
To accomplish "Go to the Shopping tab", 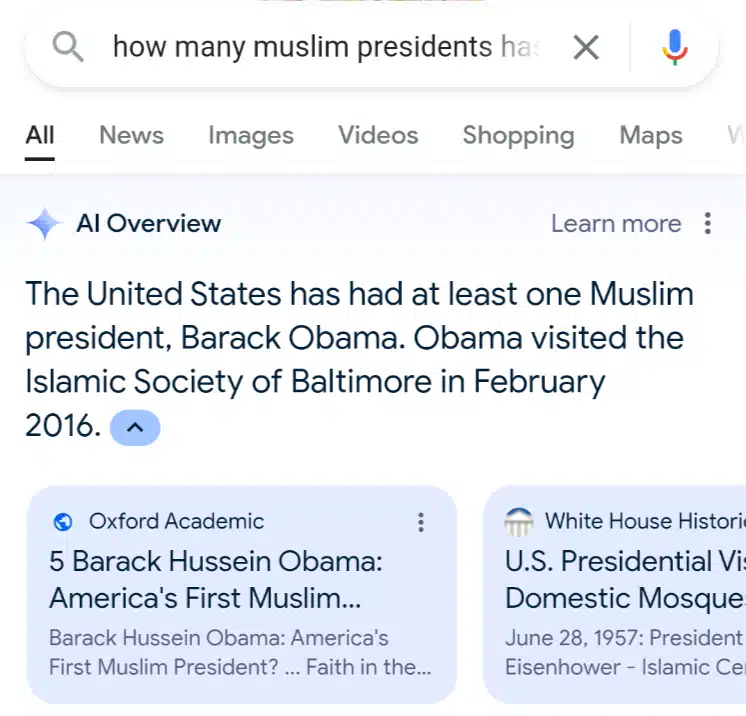I will [518, 135].
